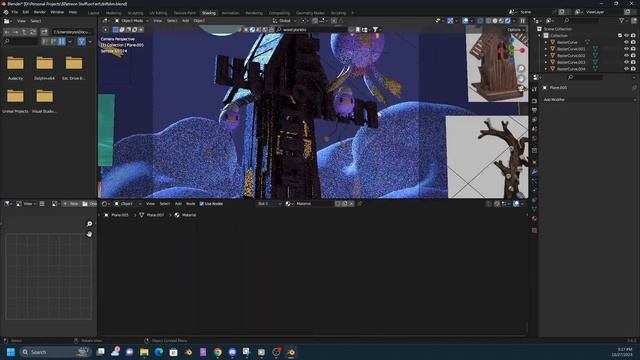Viewport: 640px width, 360px height.
Task: Click the pause render preview icon
Action: pyautogui.click(x=522, y=20)
